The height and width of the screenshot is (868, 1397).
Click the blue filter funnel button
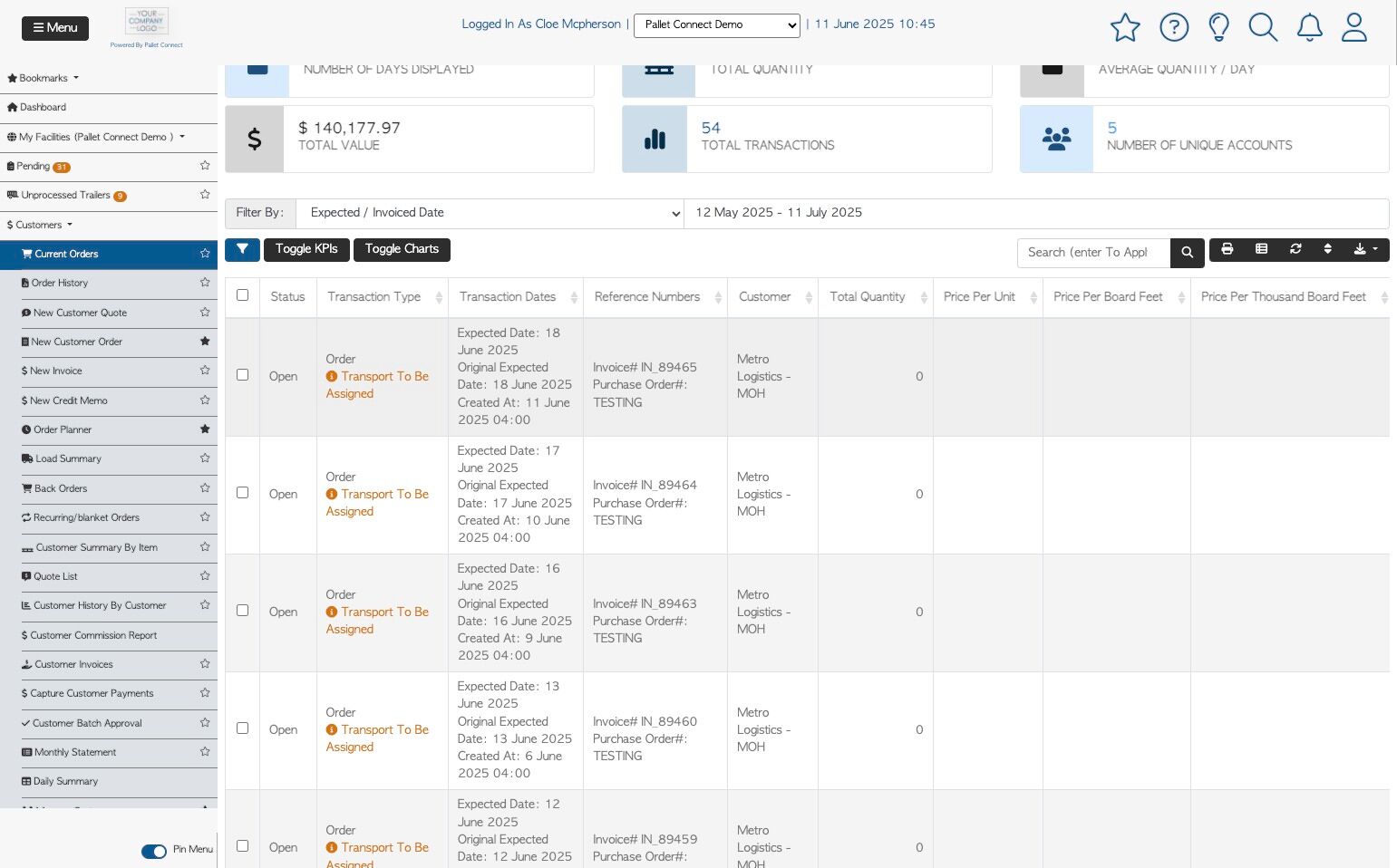click(242, 249)
